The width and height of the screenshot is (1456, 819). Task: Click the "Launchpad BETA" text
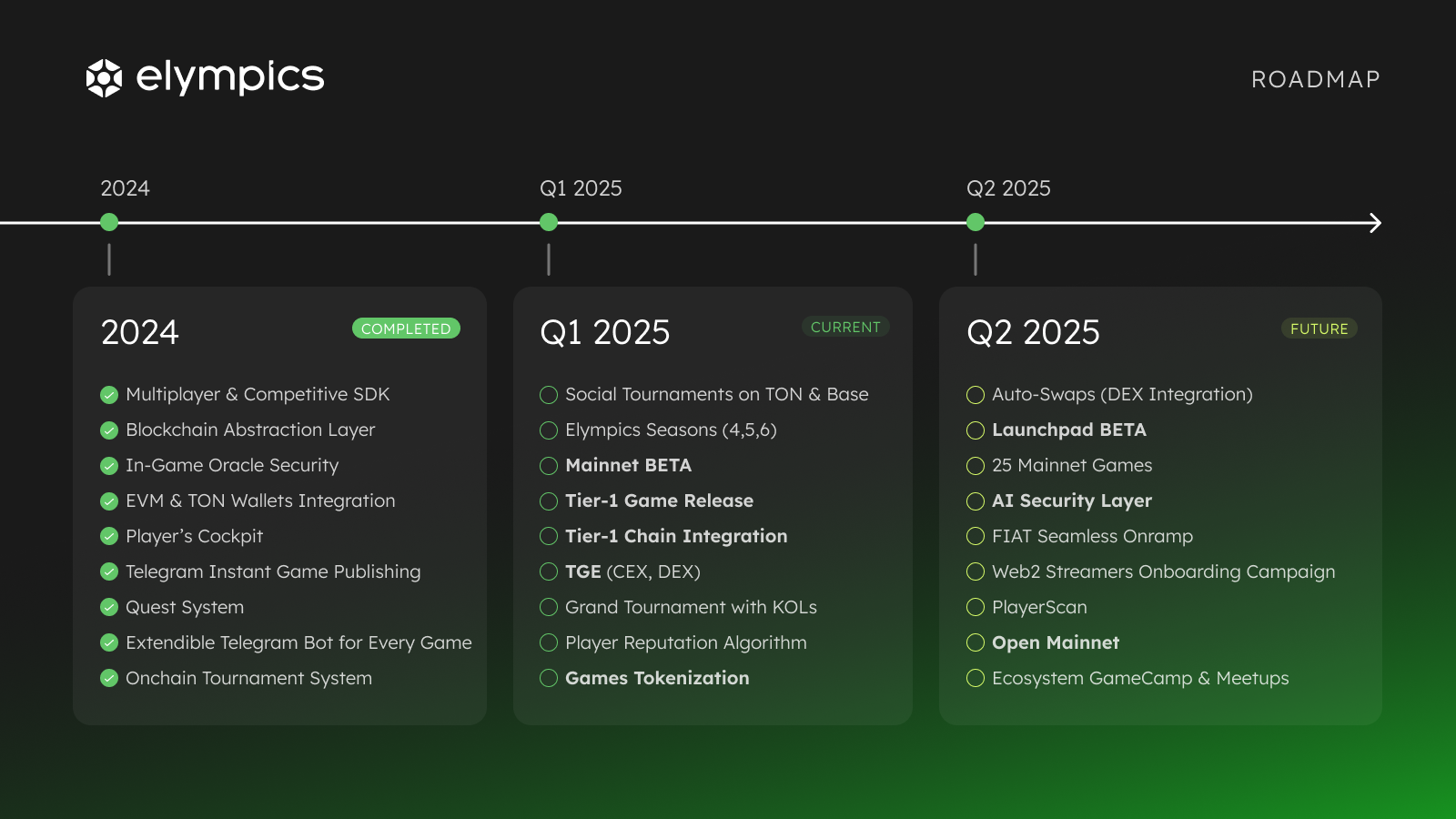pos(1069,430)
